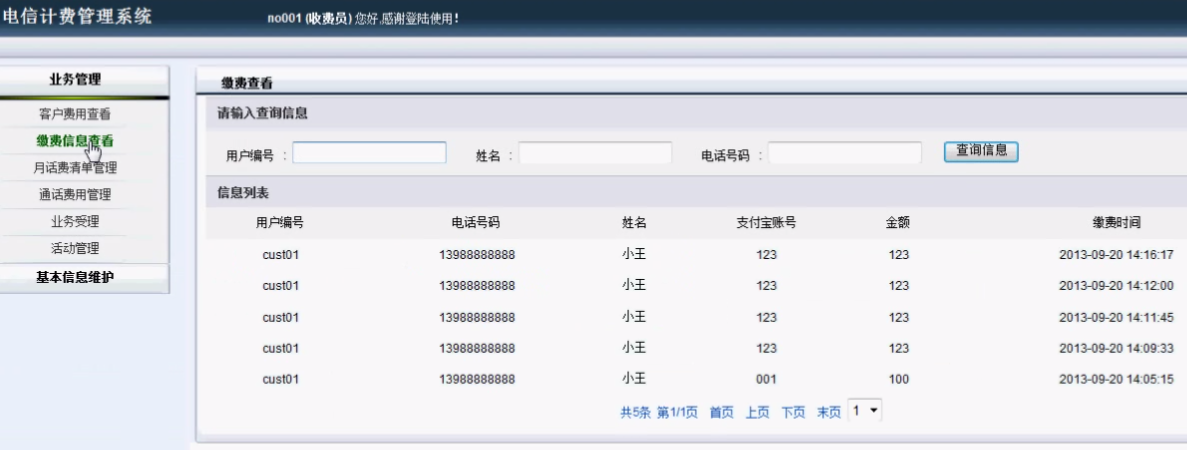The width and height of the screenshot is (1187, 450).
Task: Expand the 基本信息维护 section
Action: pos(84,278)
